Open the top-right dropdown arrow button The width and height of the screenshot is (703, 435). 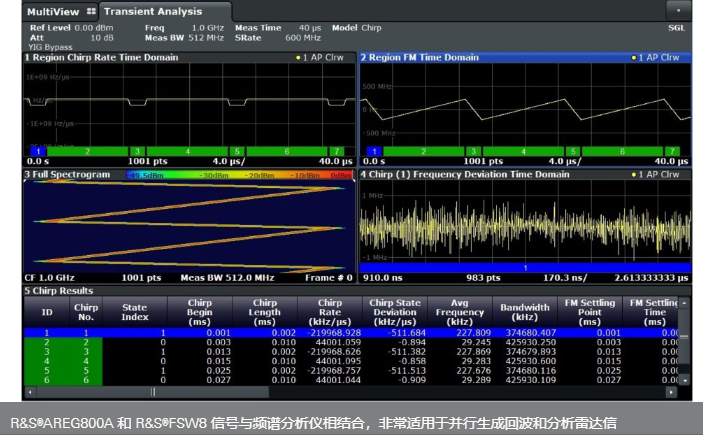click(678, 10)
